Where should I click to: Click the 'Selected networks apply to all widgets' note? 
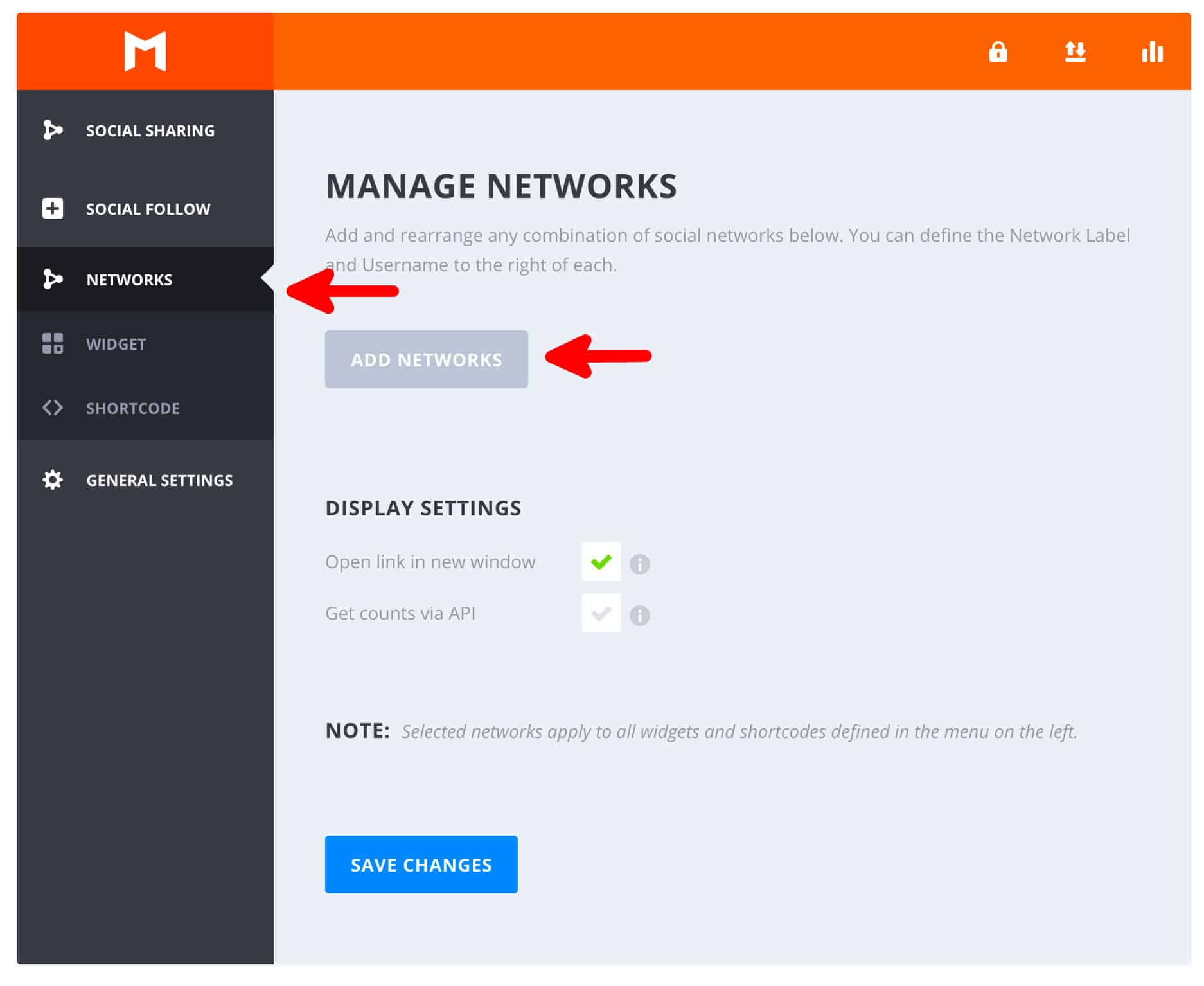tap(739, 731)
